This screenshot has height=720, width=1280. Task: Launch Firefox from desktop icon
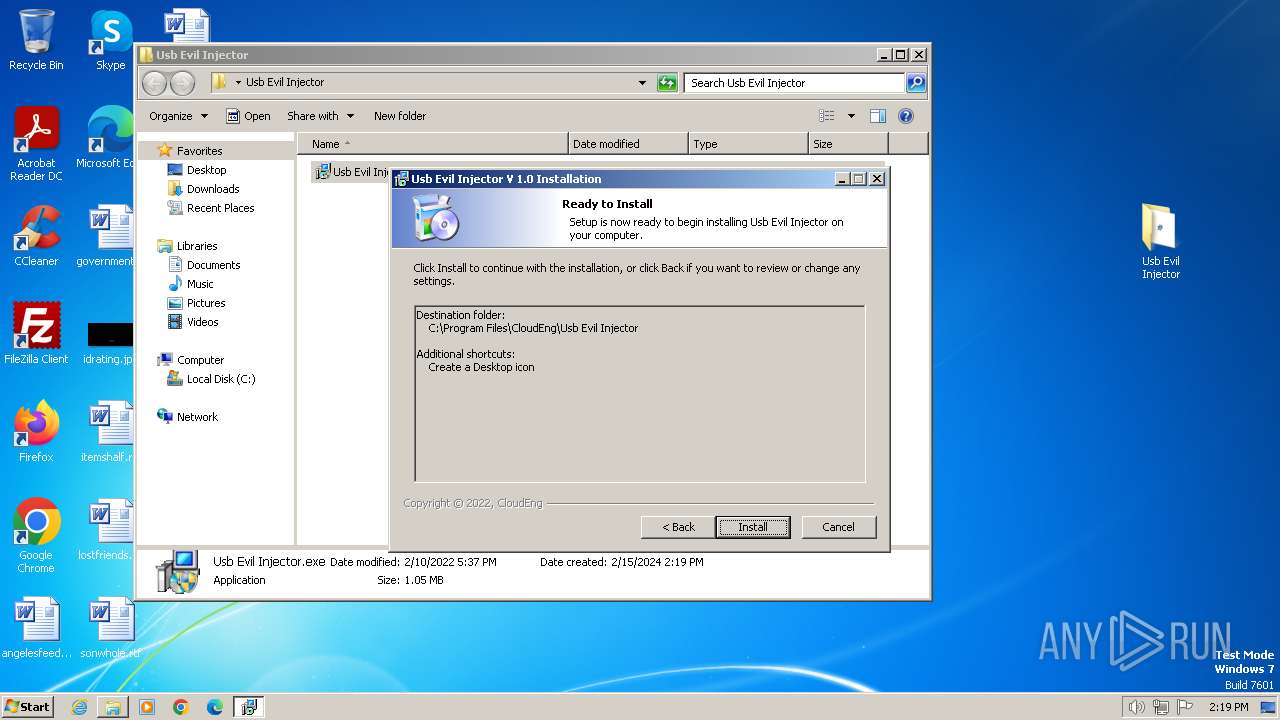(x=36, y=432)
